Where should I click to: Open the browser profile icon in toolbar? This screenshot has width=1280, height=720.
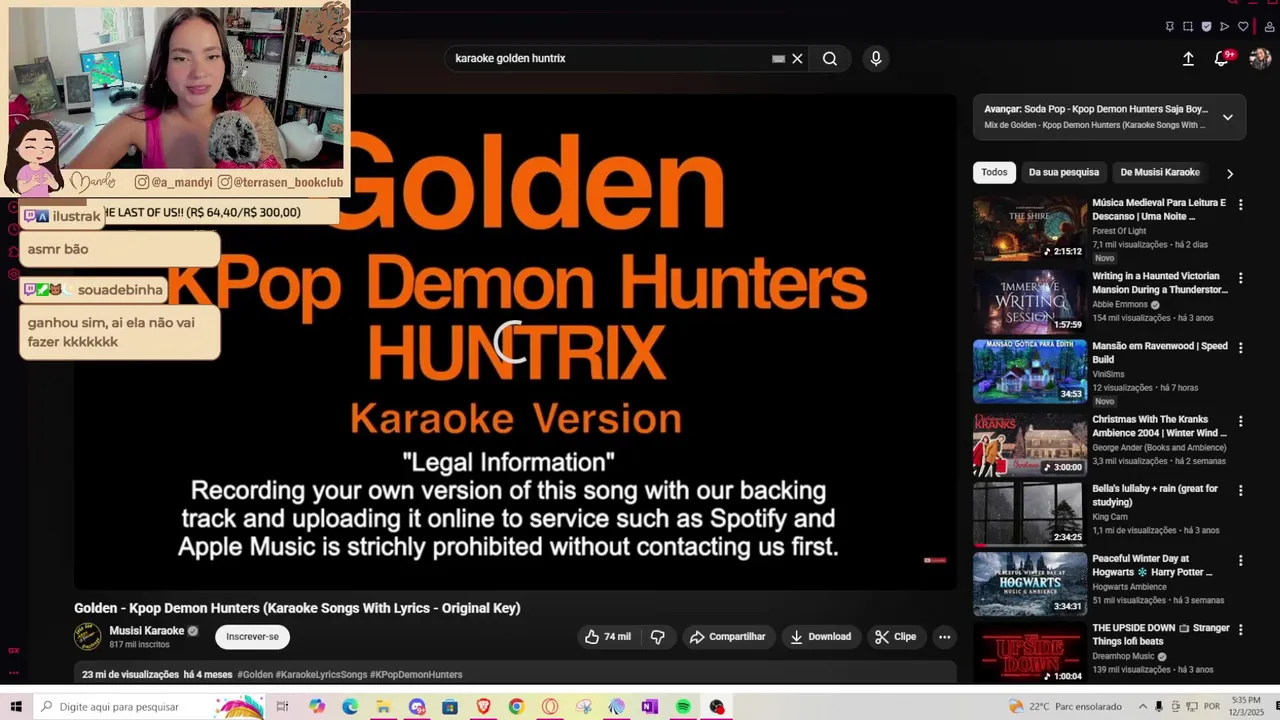[1269, 26]
